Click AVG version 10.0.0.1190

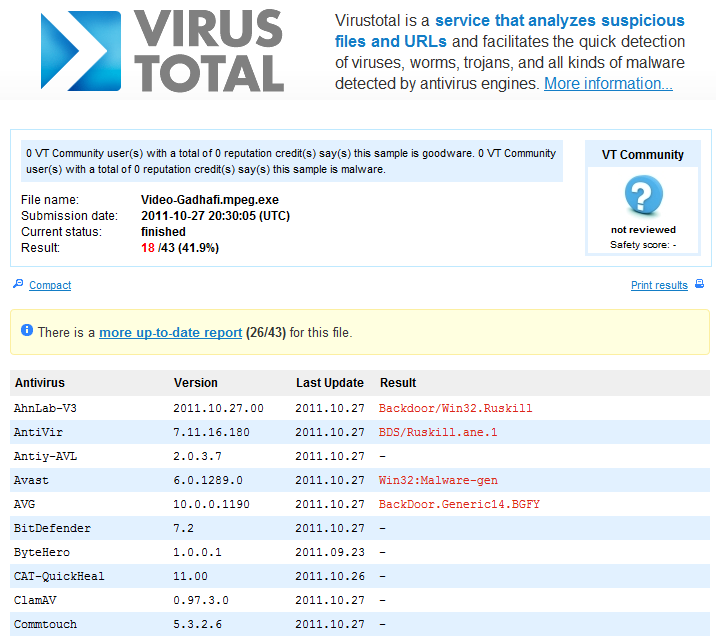pos(211,504)
